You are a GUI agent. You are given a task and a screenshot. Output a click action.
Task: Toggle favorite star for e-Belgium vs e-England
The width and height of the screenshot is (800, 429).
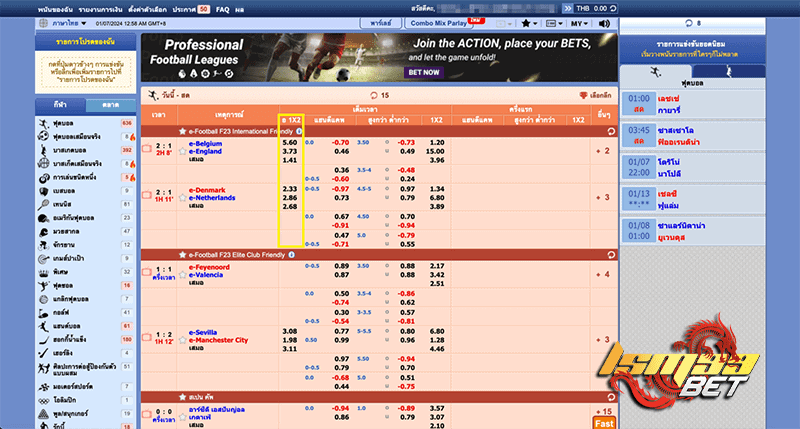[x=183, y=152]
